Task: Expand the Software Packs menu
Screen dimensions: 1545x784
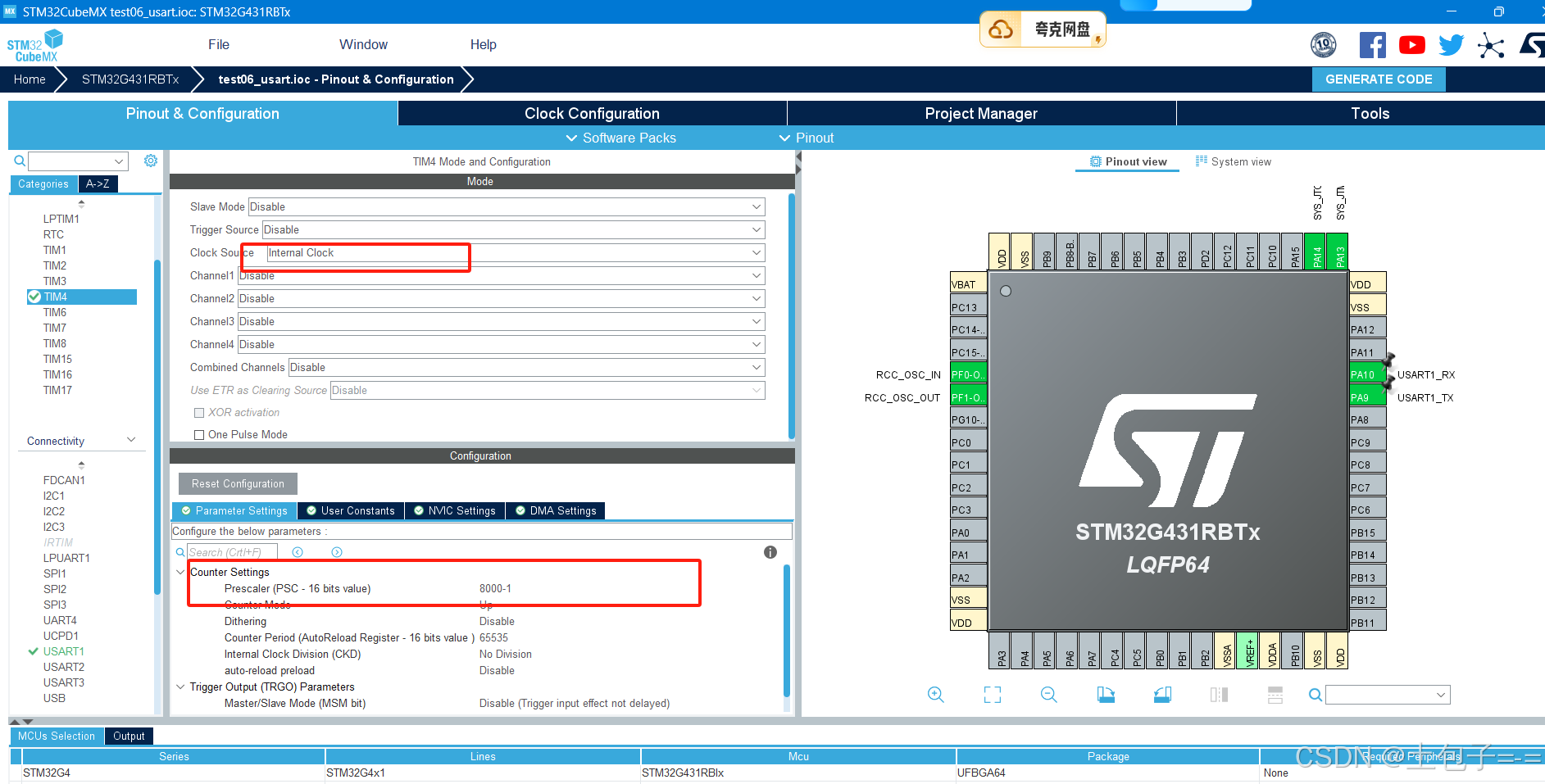Action: pyautogui.click(x=620, y=138)
